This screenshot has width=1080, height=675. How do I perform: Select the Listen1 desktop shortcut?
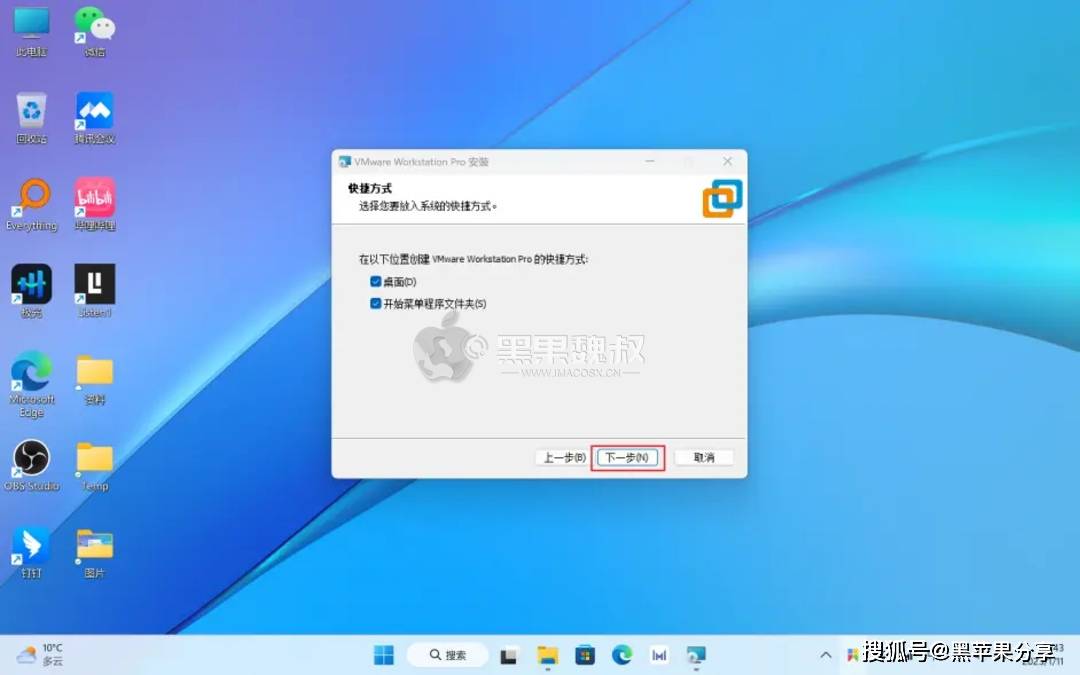[95, 292]
